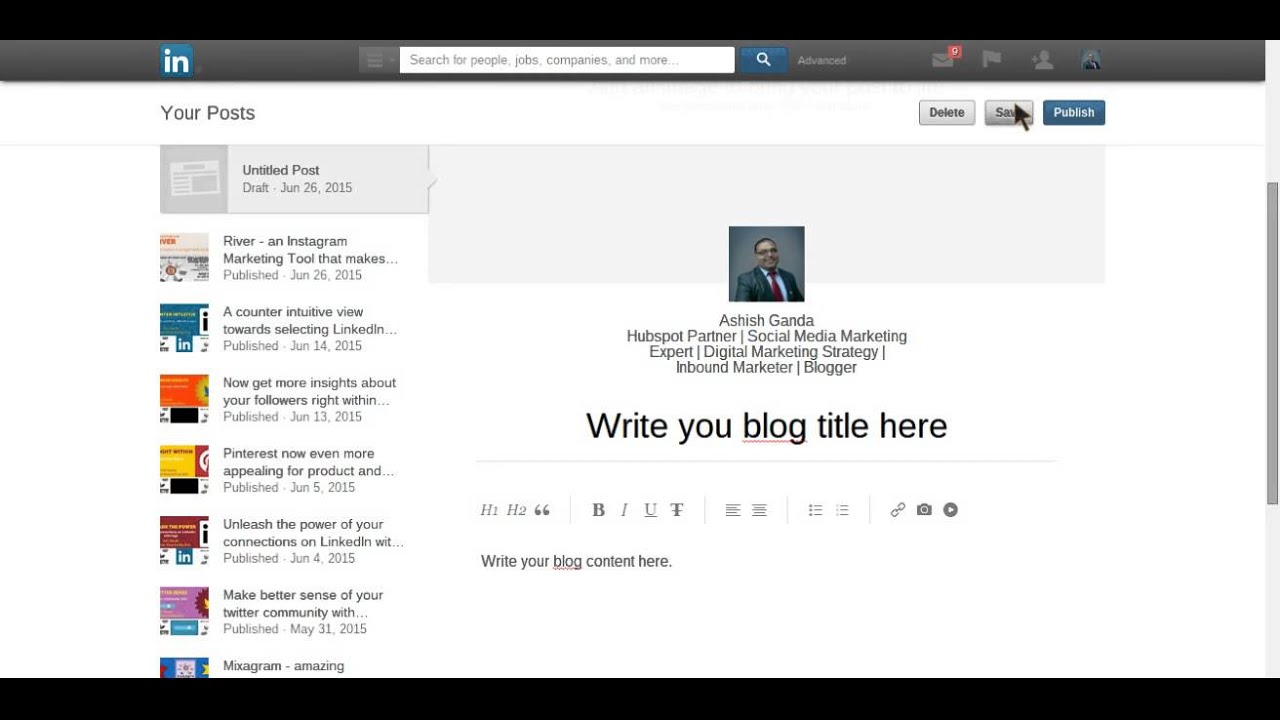Apply Heading 2 formatting
This screenshot has width=1280, height=720.
pyautogui.click(x=516, y=510)
